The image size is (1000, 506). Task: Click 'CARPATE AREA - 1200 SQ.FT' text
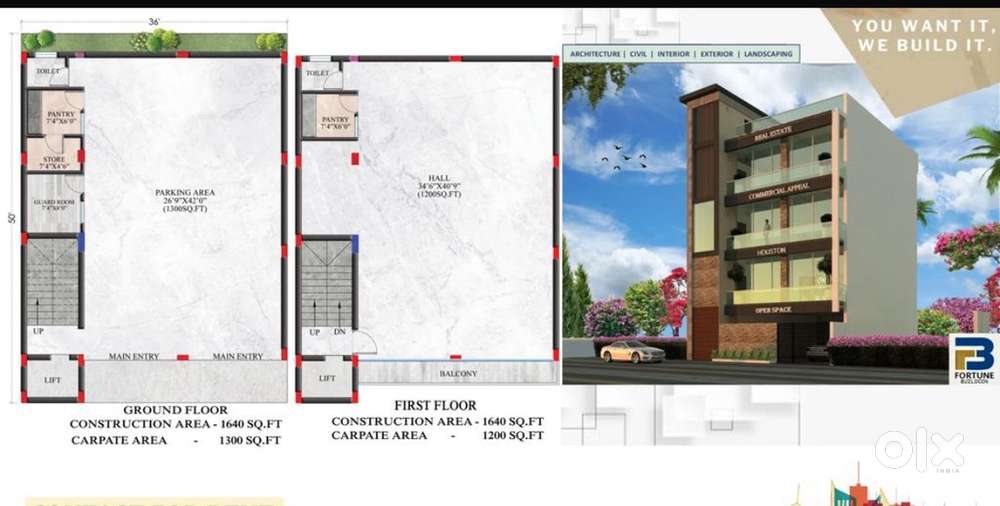point(438,436)
